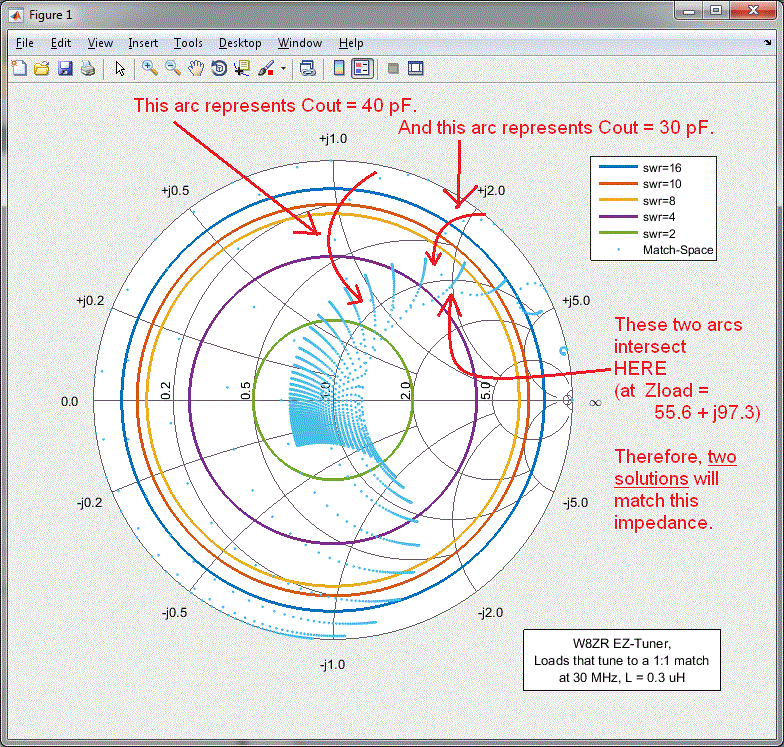
Task: Click Show Plot Tools and Dock Figure icon
Action: coord(416,68)
